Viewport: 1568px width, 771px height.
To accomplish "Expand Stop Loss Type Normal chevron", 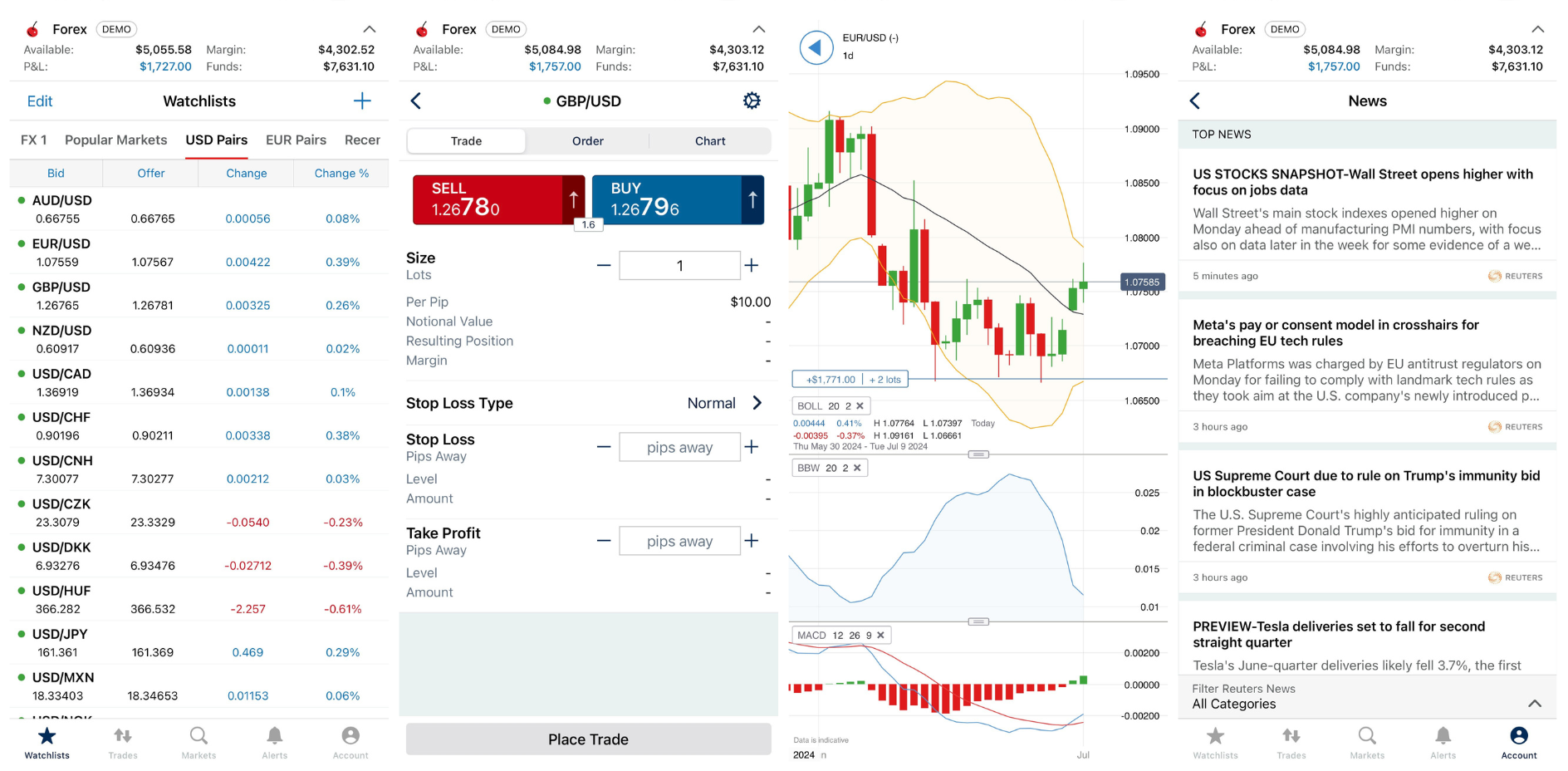I will tap(757, 403).
